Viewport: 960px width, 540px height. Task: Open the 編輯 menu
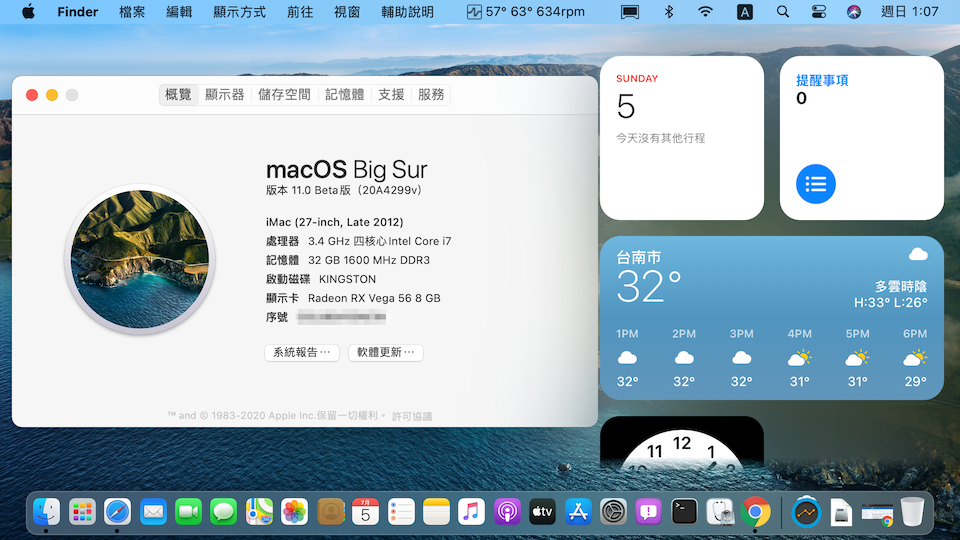click(x=179, y=12)
